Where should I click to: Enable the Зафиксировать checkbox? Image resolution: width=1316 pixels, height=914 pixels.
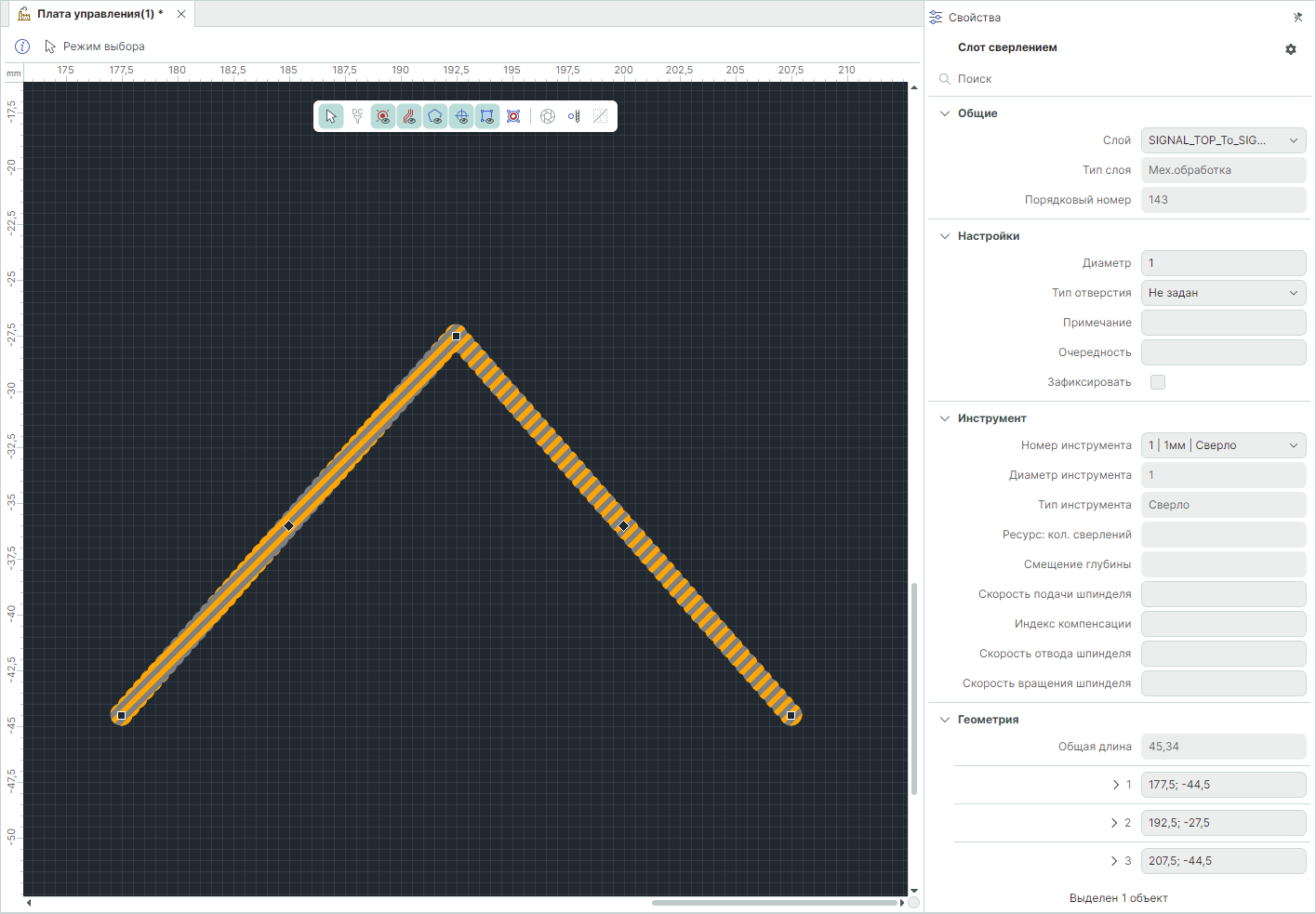tap(1158, 382)
